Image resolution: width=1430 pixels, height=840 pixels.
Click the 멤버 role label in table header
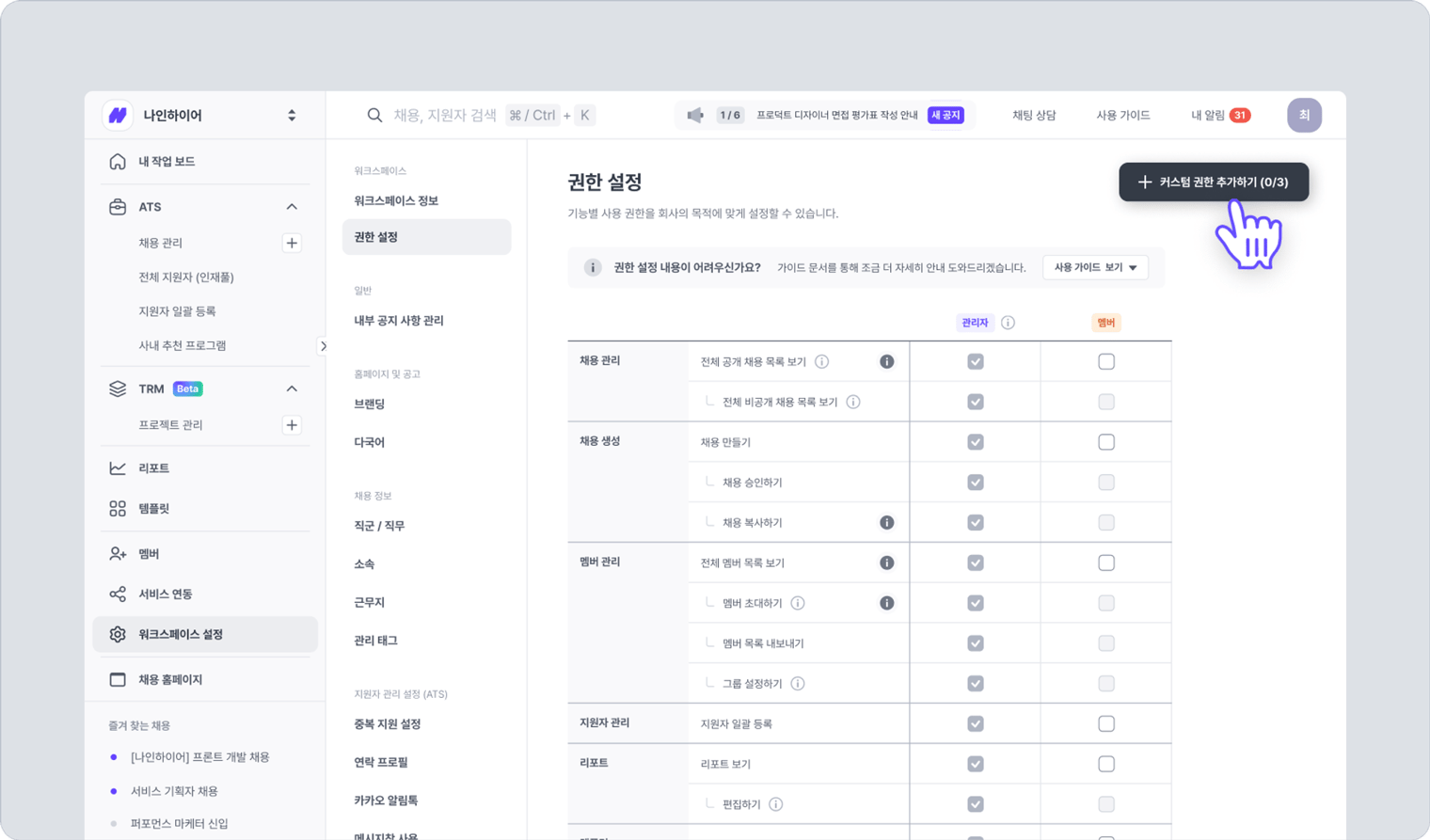(x=1105, y=323)
